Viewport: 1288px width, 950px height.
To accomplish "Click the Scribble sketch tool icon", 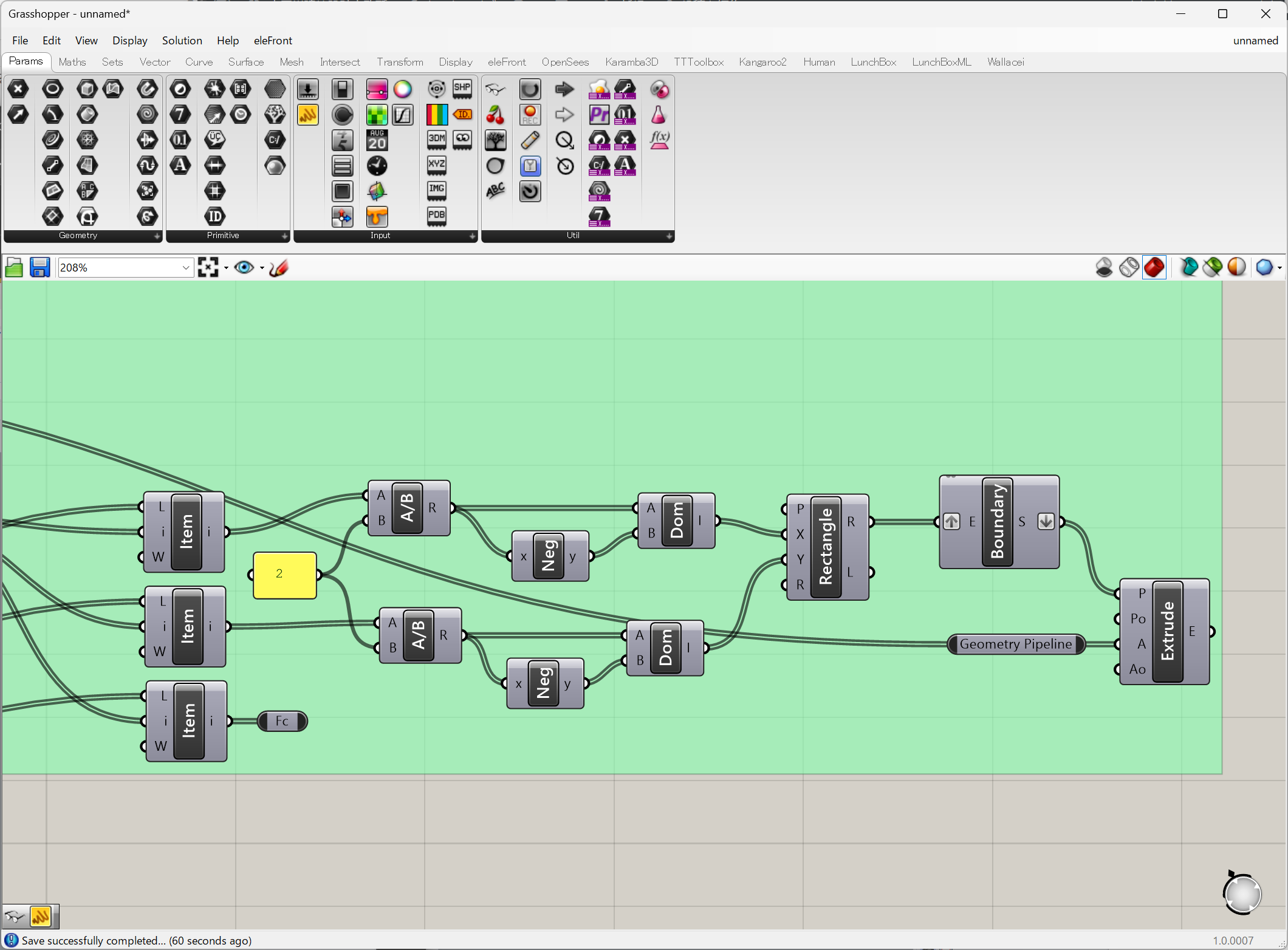I will 279,267.
